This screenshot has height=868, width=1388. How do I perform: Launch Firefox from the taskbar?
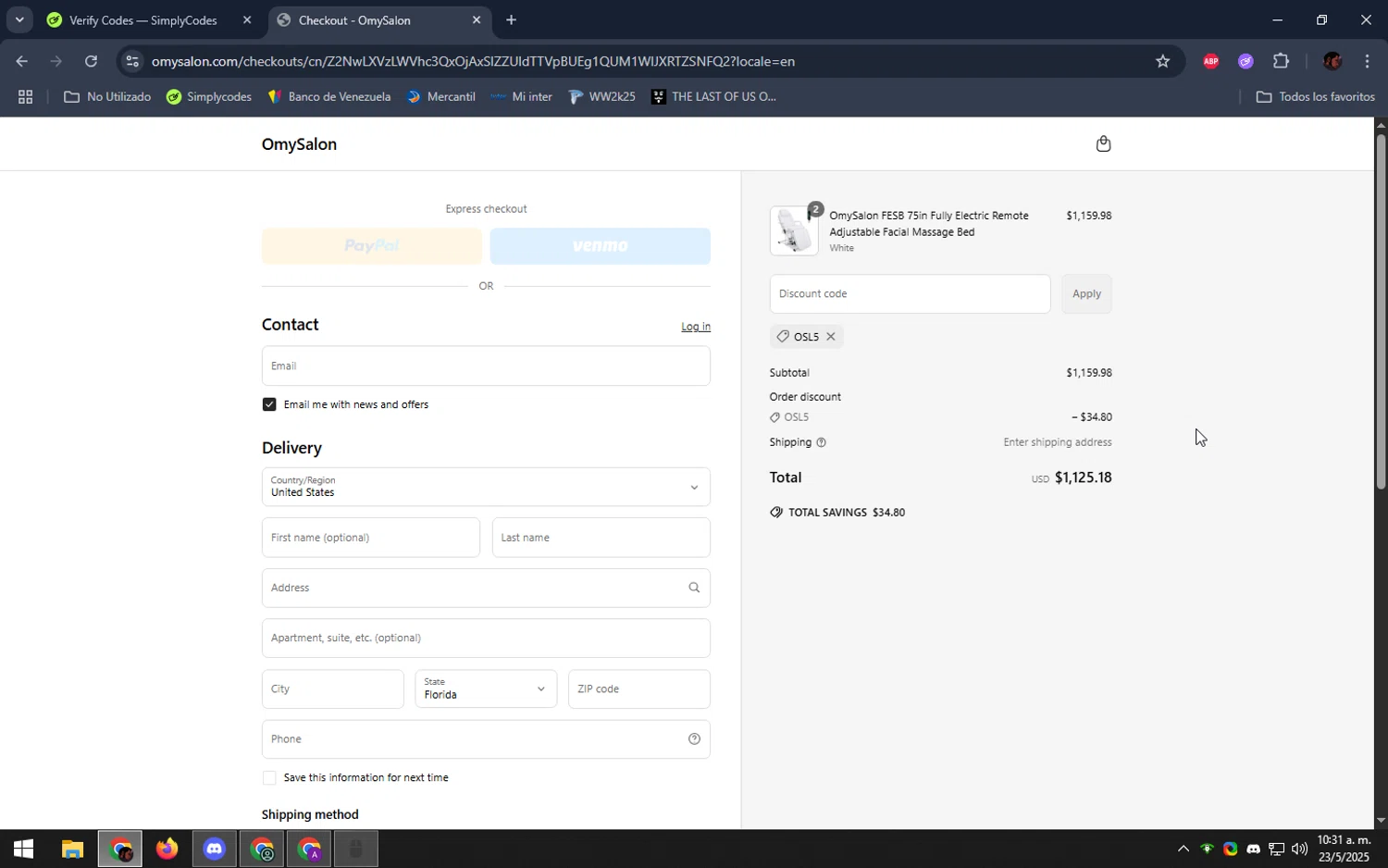tap(167, 849)
